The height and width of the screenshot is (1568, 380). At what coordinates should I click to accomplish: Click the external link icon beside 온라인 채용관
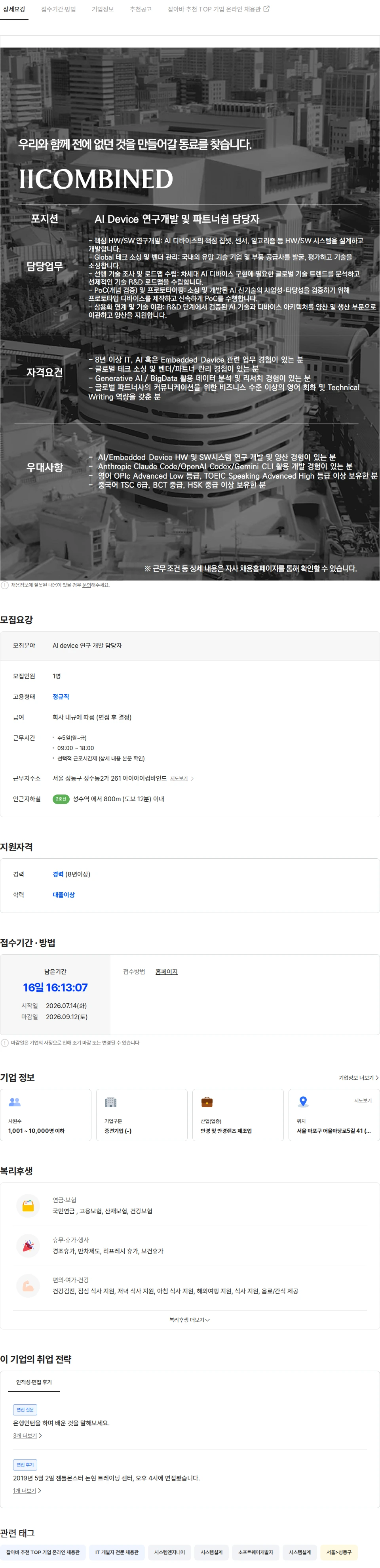[x=266, y=9]
